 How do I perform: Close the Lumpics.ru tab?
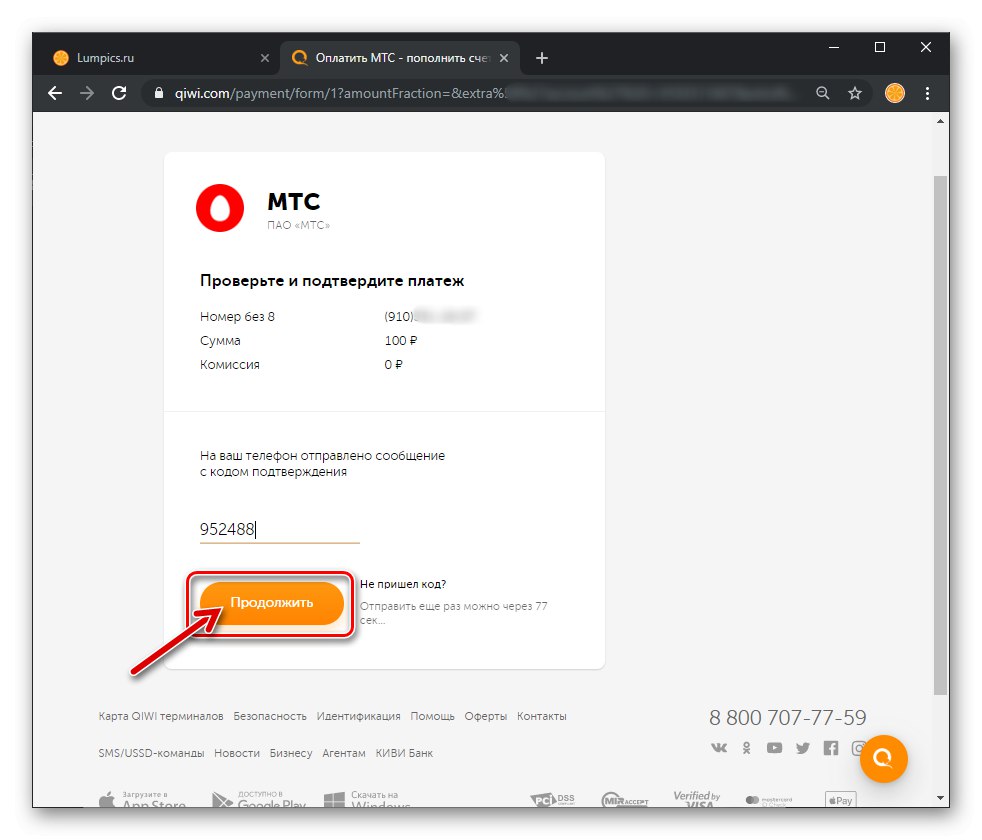coord(264,58)
